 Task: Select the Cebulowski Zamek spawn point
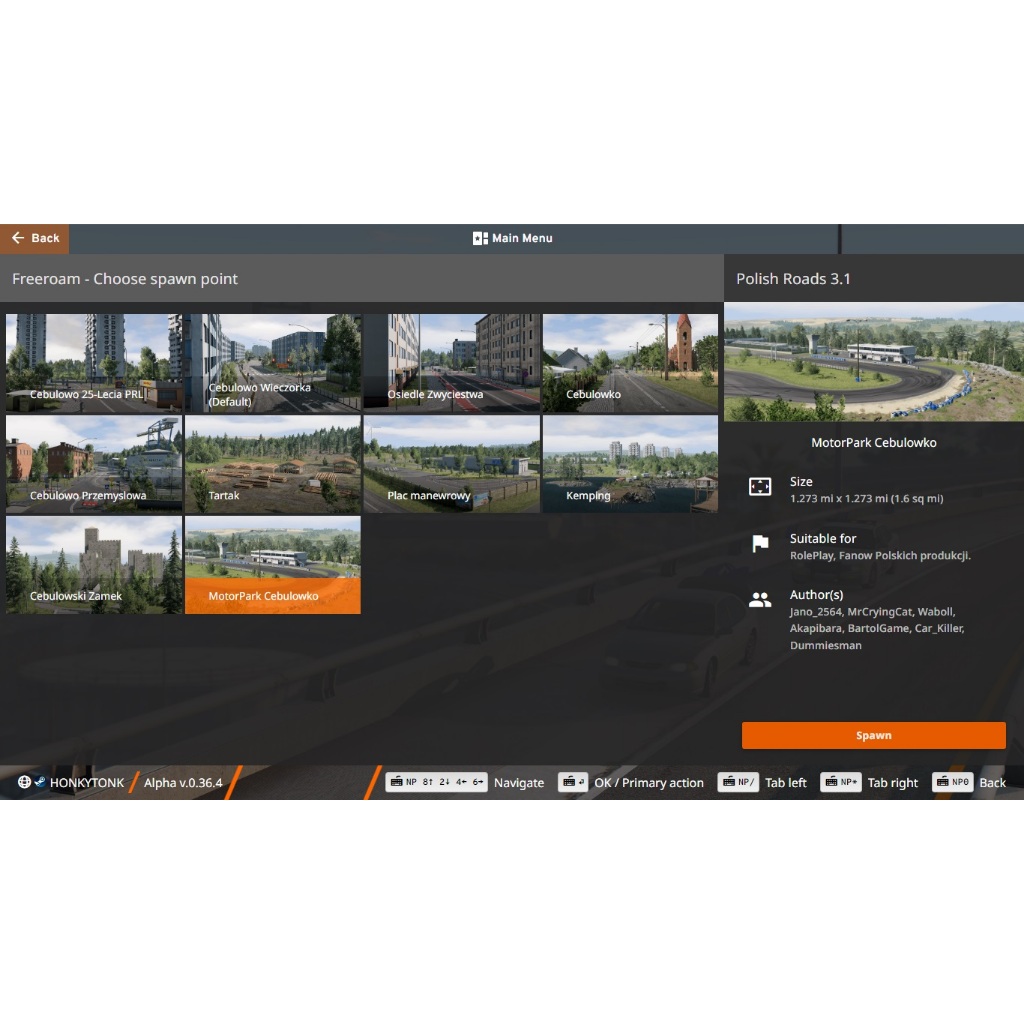94,565
